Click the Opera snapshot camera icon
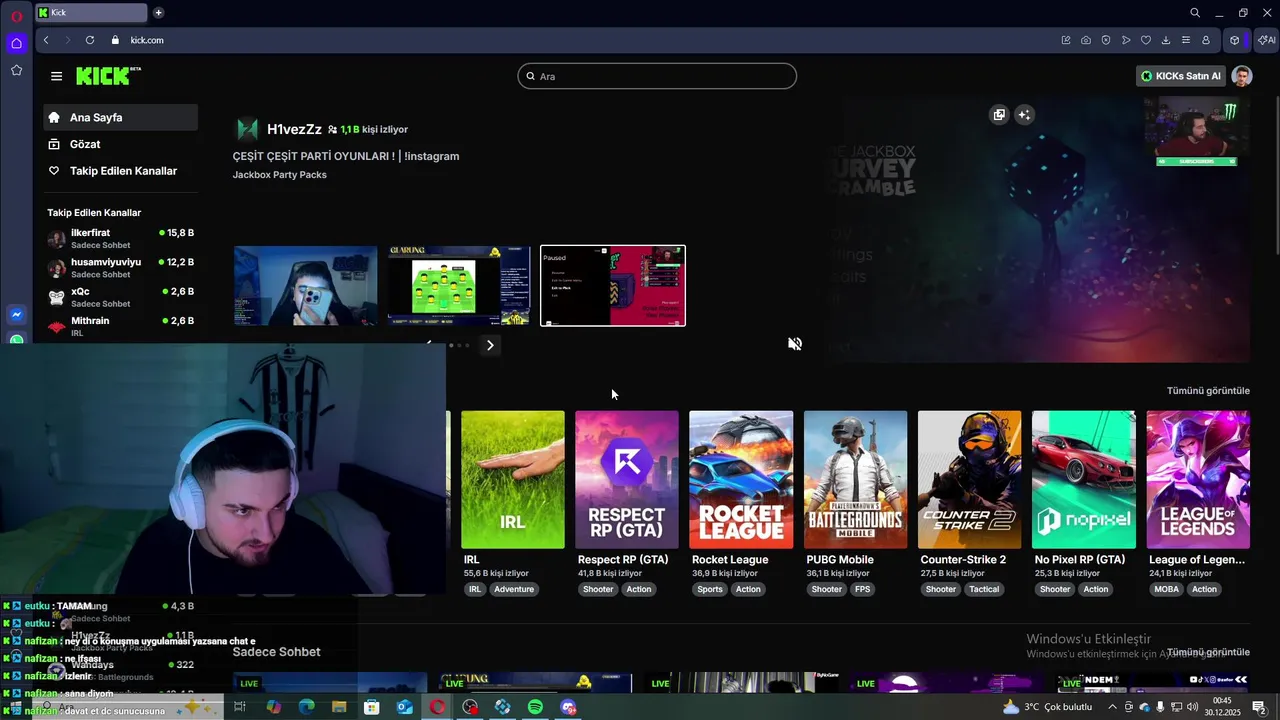Viewport: 1280px width, 720px height. tap(1086, 40)
